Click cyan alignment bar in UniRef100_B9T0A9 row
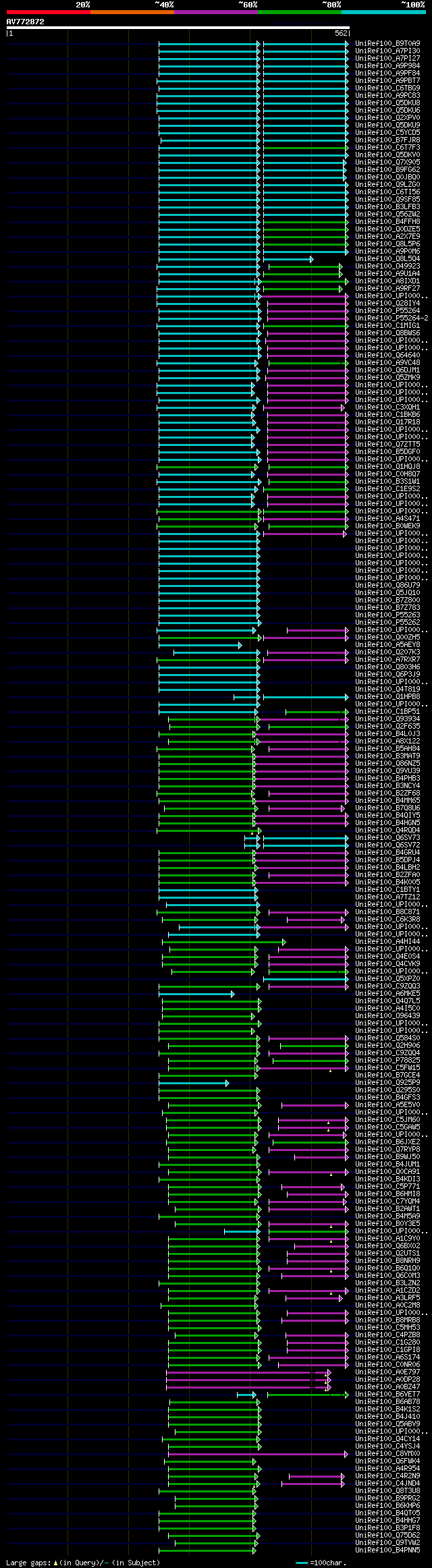This screenshot has height=1568, width=432. pyautogui.click(x=209, y=43)
